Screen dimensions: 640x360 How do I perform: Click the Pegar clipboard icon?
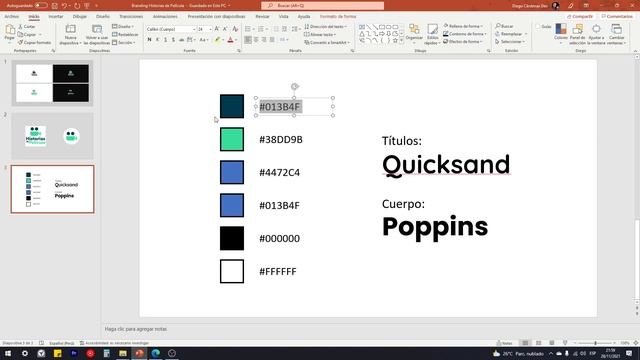point(9,32)
